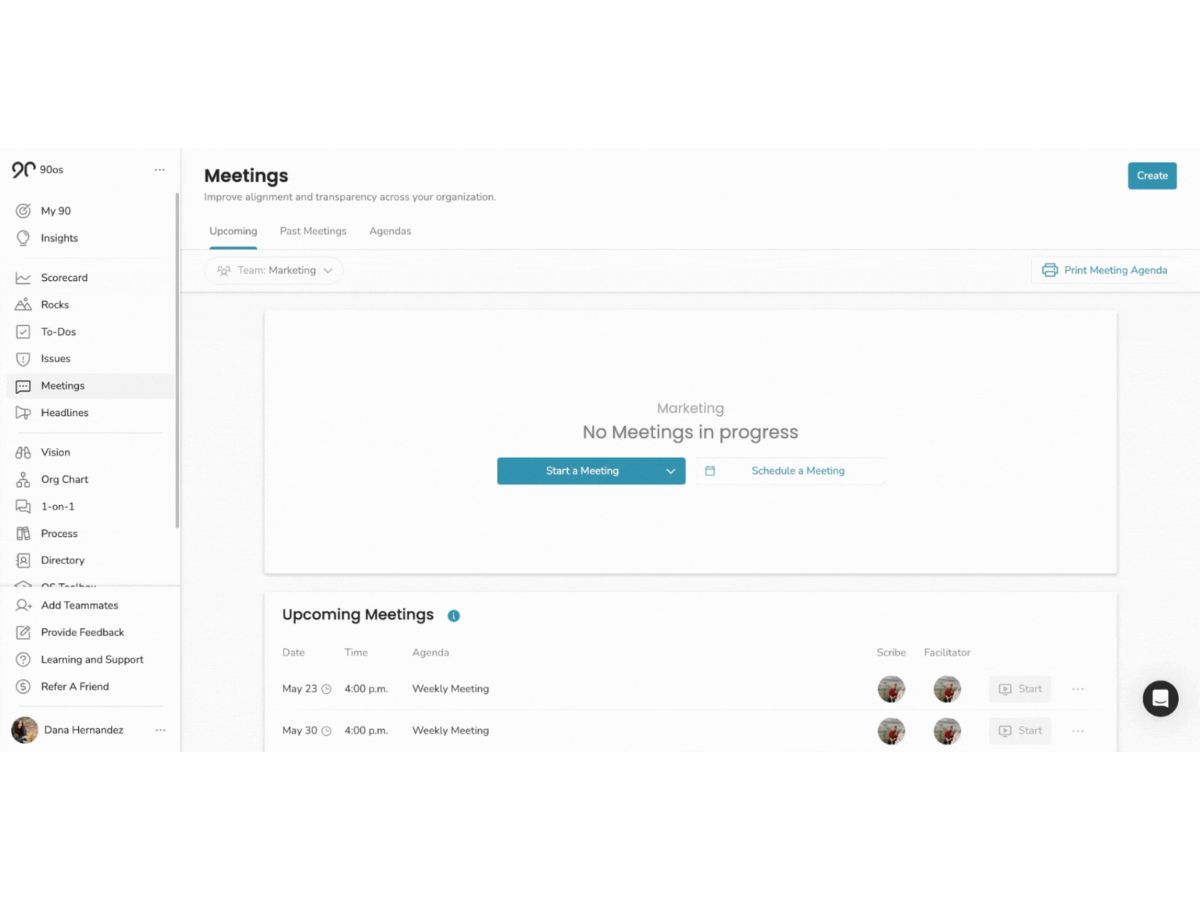
Task: Click the 4:00 p.m. time for May 30
Action: (366, 731)
